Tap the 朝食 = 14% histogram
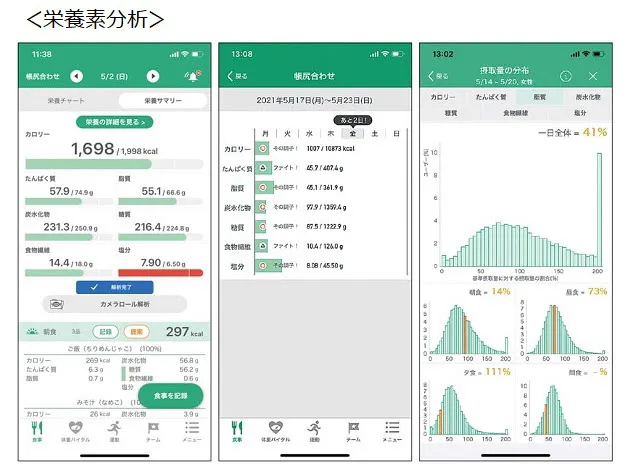630x465 pixels. 468,330
